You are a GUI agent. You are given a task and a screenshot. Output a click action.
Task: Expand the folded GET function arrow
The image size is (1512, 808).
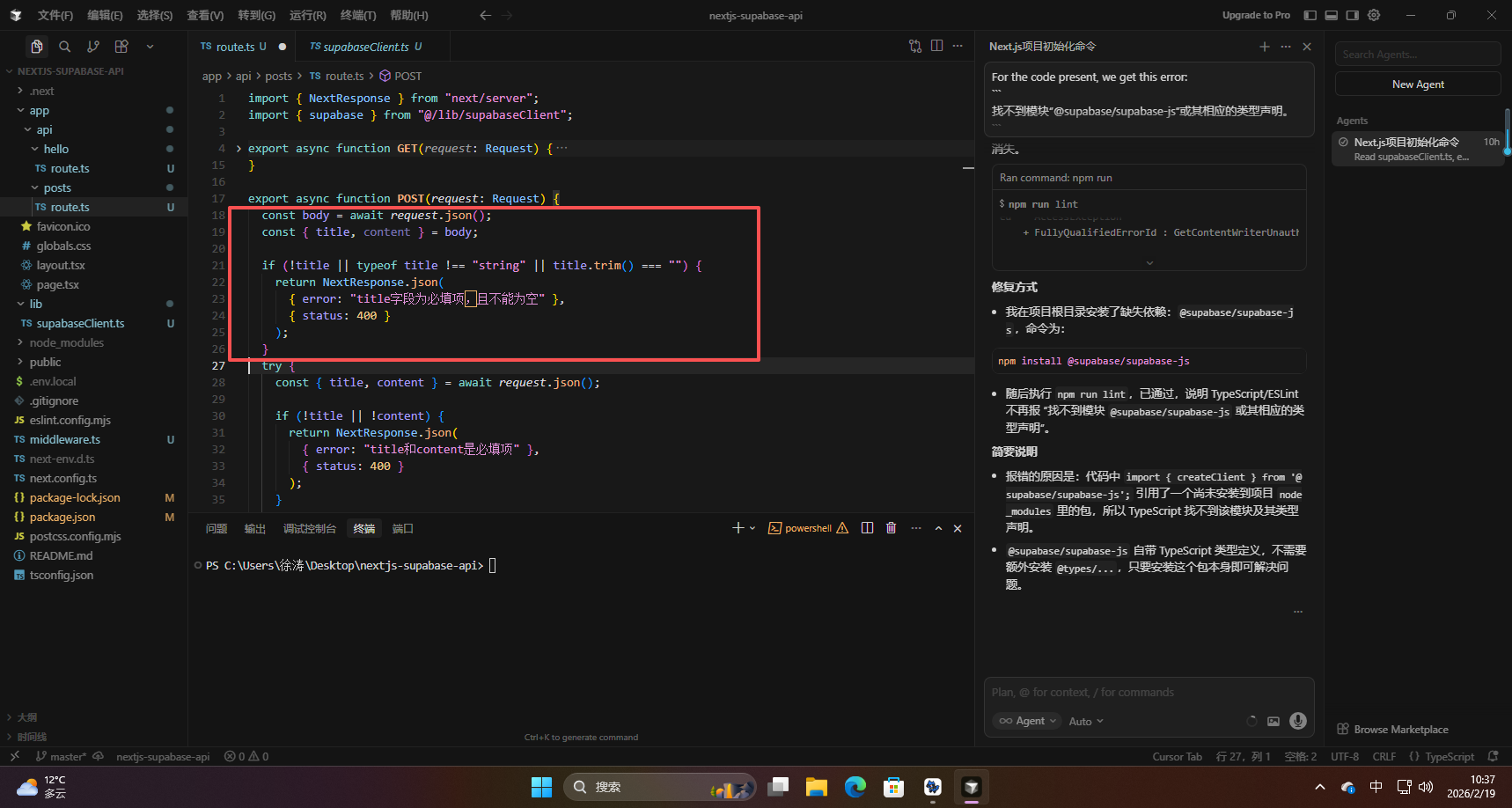(239, 149)
